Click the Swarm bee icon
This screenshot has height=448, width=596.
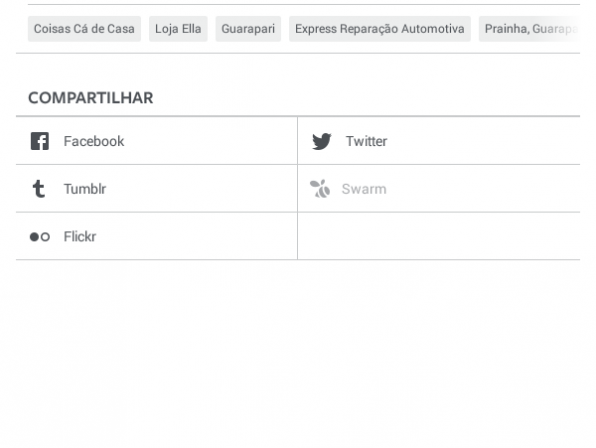coord(320,189)
